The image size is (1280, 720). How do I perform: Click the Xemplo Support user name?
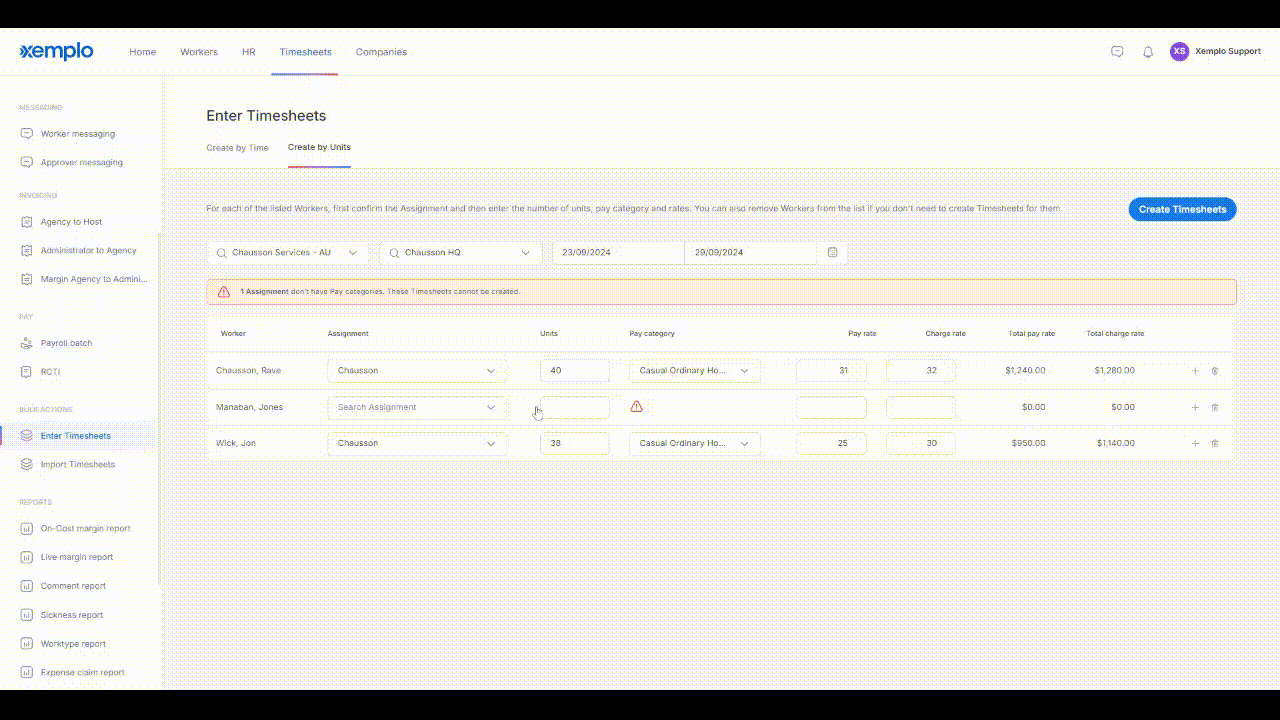(1228, 51)
